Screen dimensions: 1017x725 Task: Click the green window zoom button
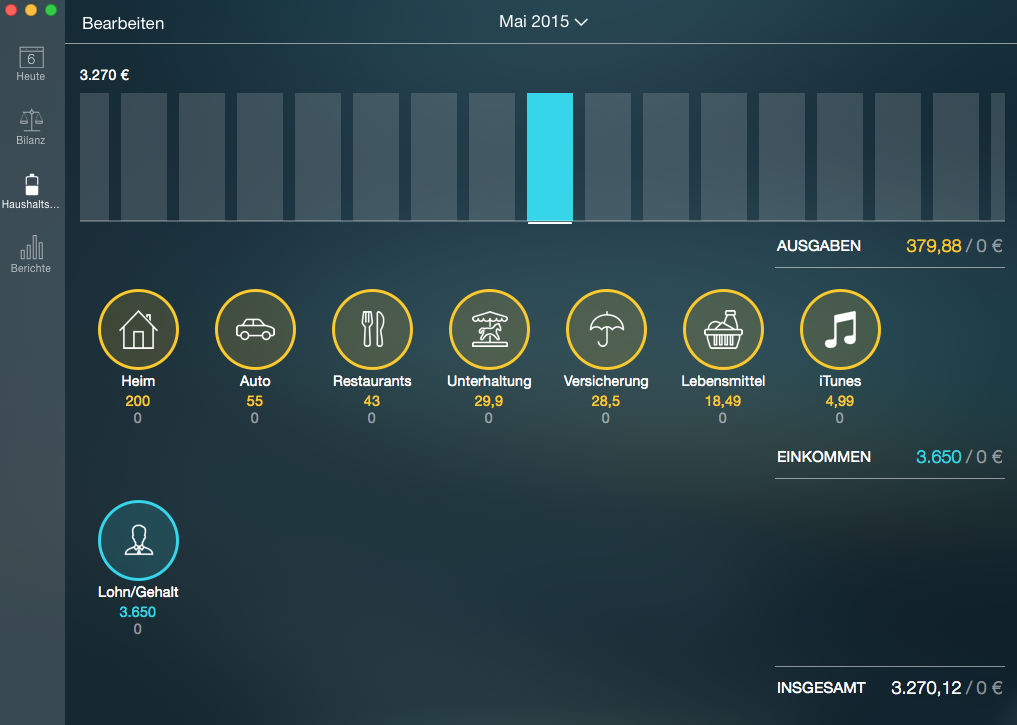click(x=51, y=9)
